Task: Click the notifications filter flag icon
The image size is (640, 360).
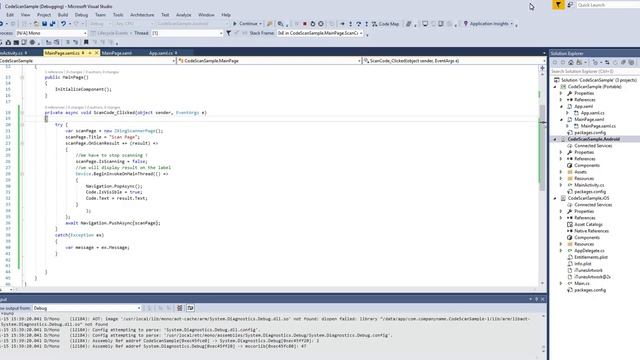Action: click(558, 5)
